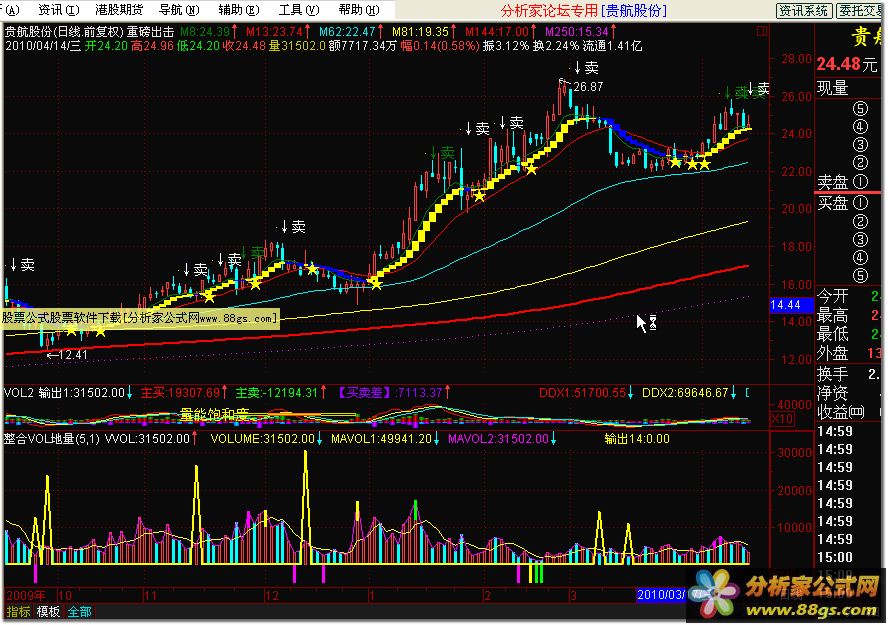Click the 外盘 row label
Screen dimensions: 888x625
[832, 353]
